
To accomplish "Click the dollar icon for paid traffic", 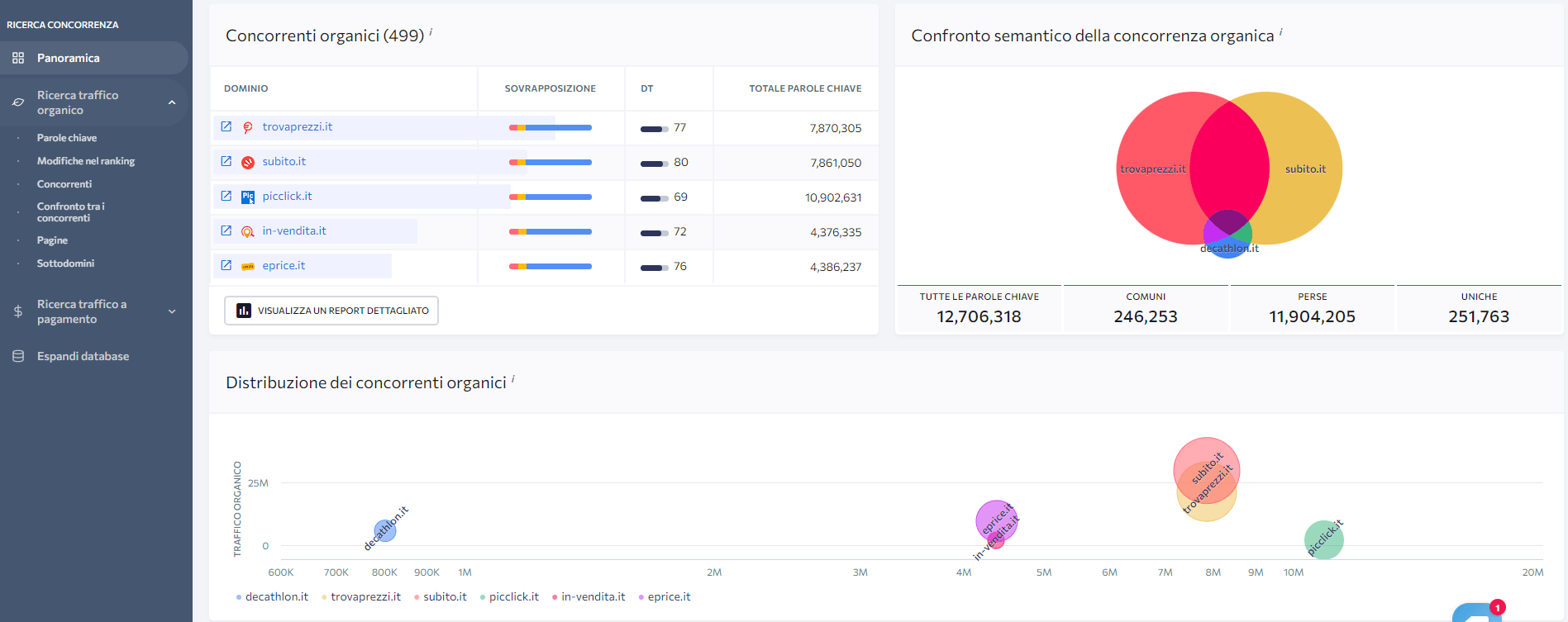I will pyautogui.click(x=18, y=311).
